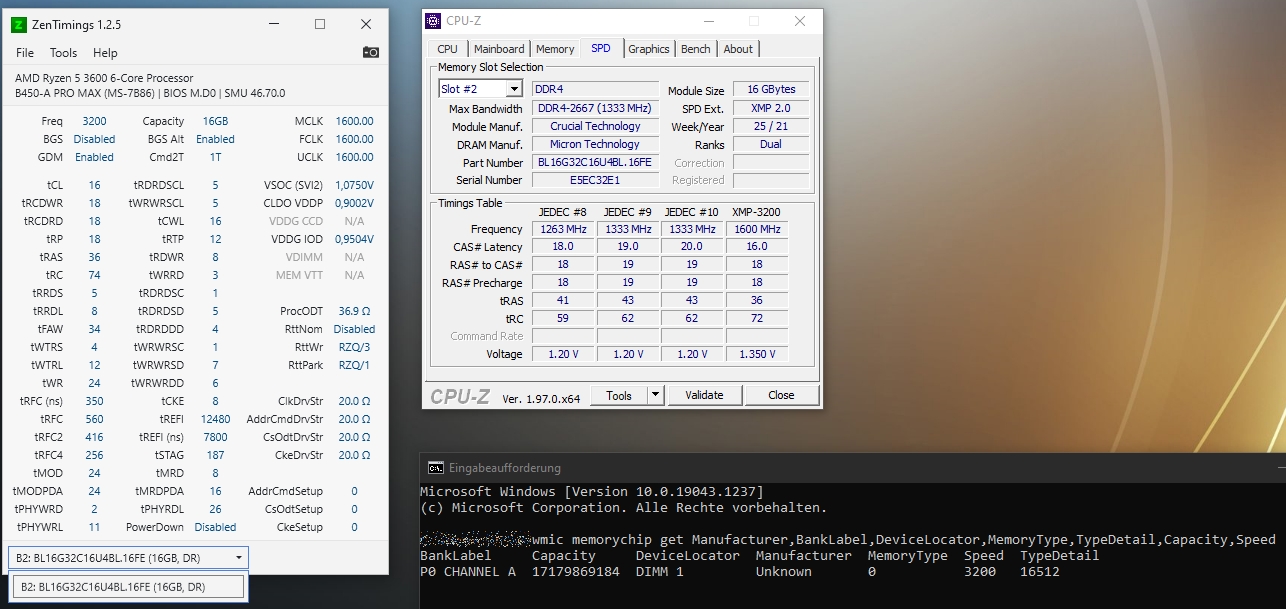Switch to the CPU tab in CPU-Z
This screenshot has width=1286, height=609.
[448, 49]
